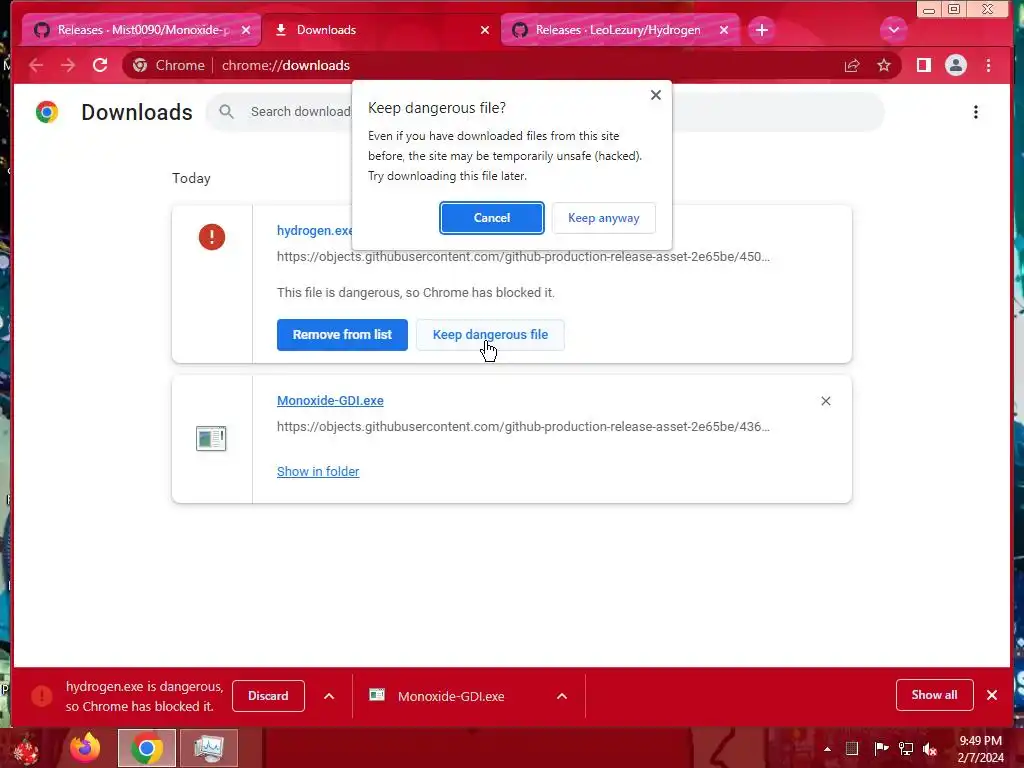Go back with the back arrow
The height and width of the screenshot is (768, 1024).
click(x=36, y=65)
